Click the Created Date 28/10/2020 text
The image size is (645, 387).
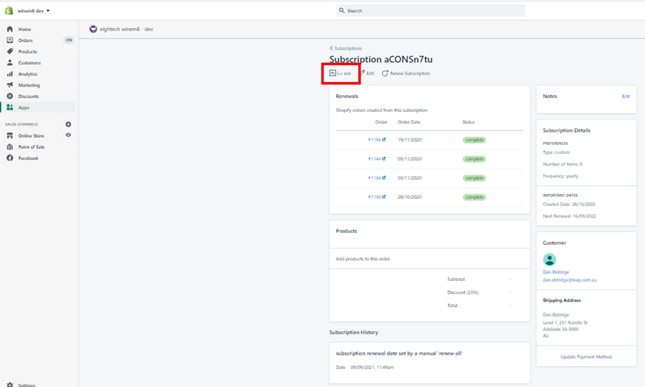[x=569, y=204]
